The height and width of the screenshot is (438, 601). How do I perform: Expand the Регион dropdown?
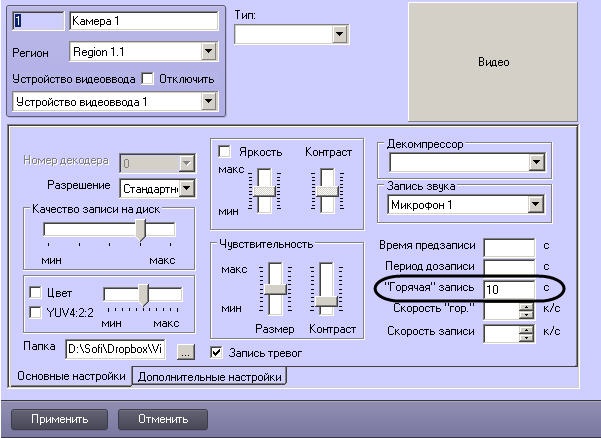pyautogui.click(x=209, y=51)
